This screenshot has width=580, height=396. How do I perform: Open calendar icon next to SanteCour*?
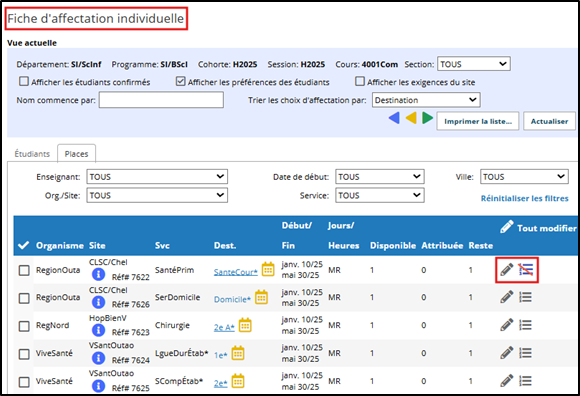point(268,270)
